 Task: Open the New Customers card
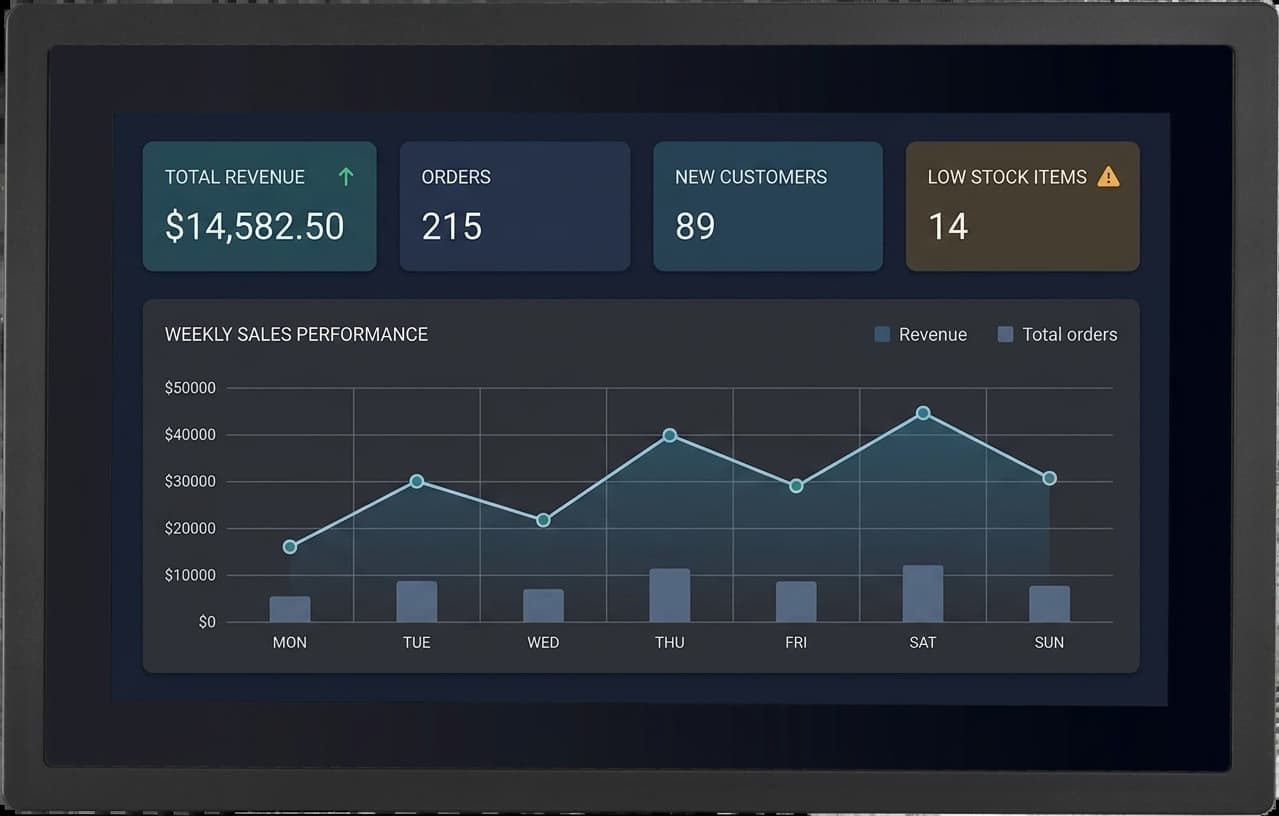pos(768,206)
